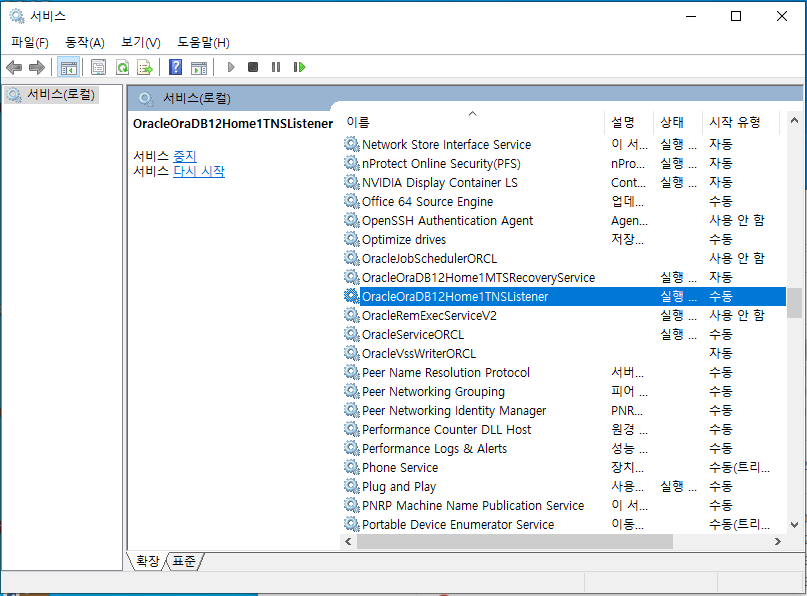Select 서비스(로컬) in the left tree
The width and height of the screenshot is (807, 596).
click(x=61, y=95)
